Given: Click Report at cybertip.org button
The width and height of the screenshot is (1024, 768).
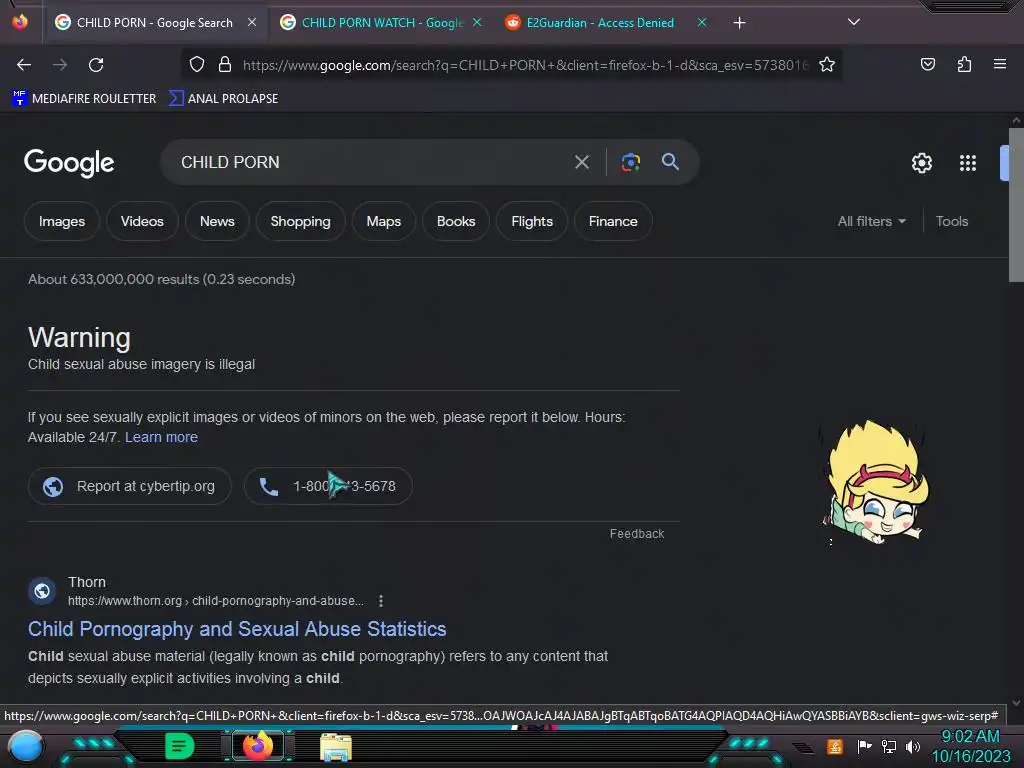Looking at the screenshot, I should [129, 486].
